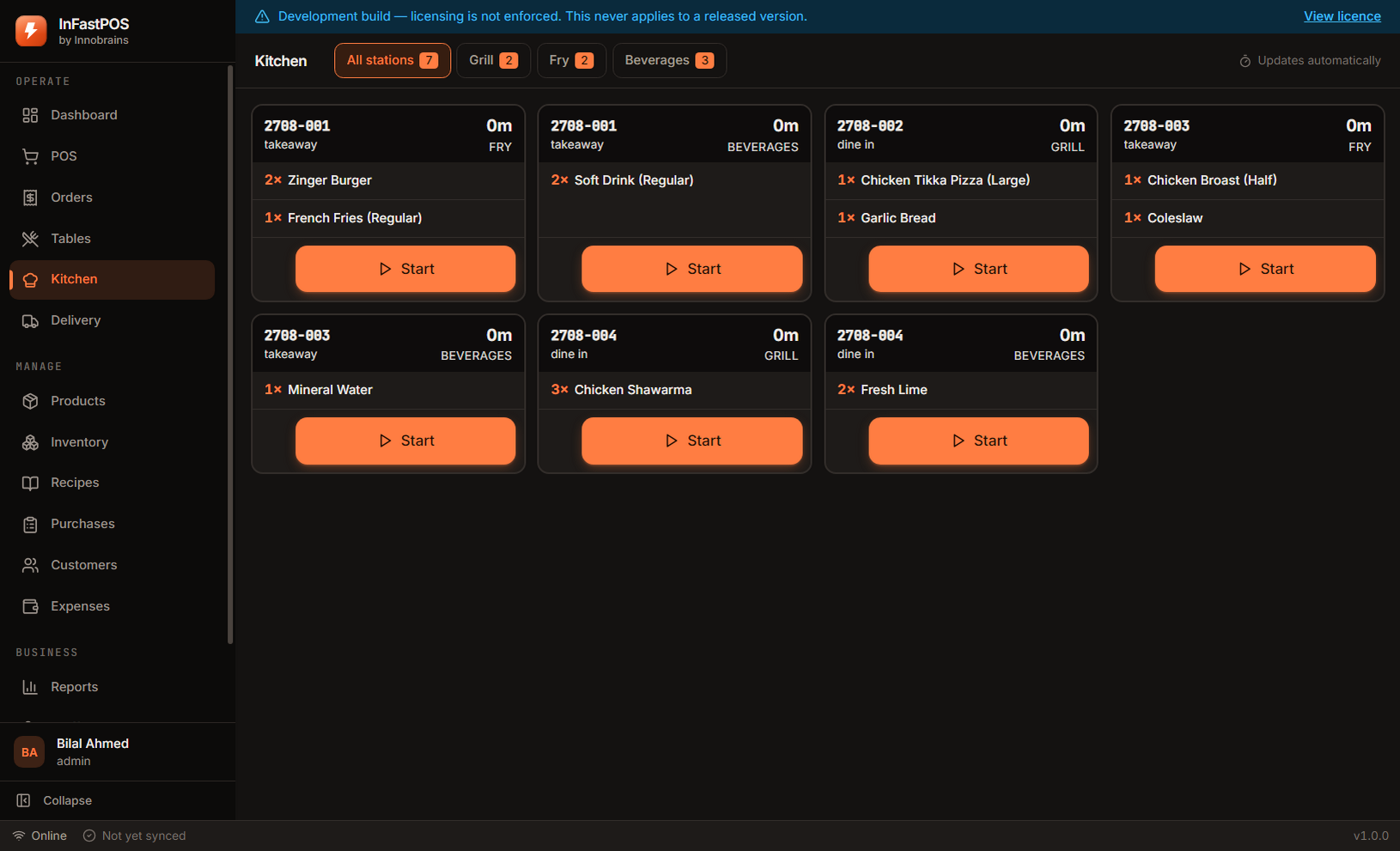This screenshot has height=851, width=1400.
Task: Click the Kitchen chef hat icon
Action: (x=30, y=280)
